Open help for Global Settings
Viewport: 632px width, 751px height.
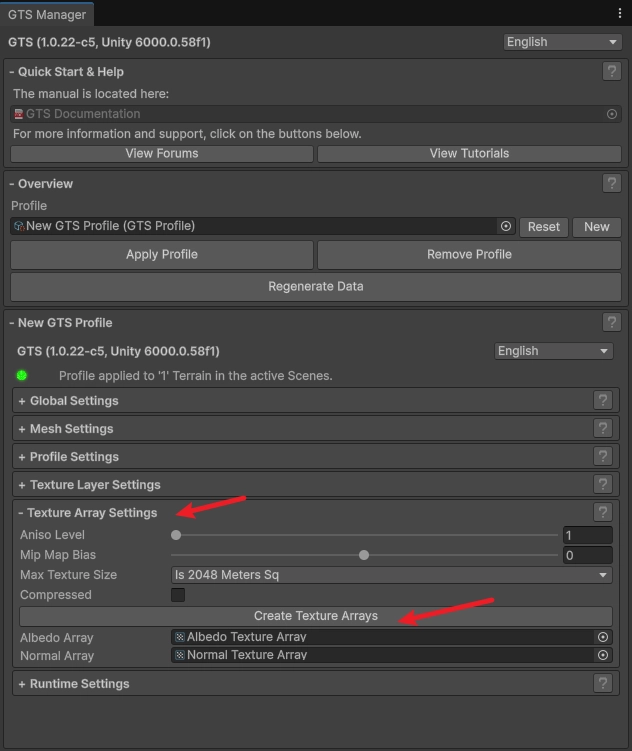pyautogui.click(x=603, y=400)
